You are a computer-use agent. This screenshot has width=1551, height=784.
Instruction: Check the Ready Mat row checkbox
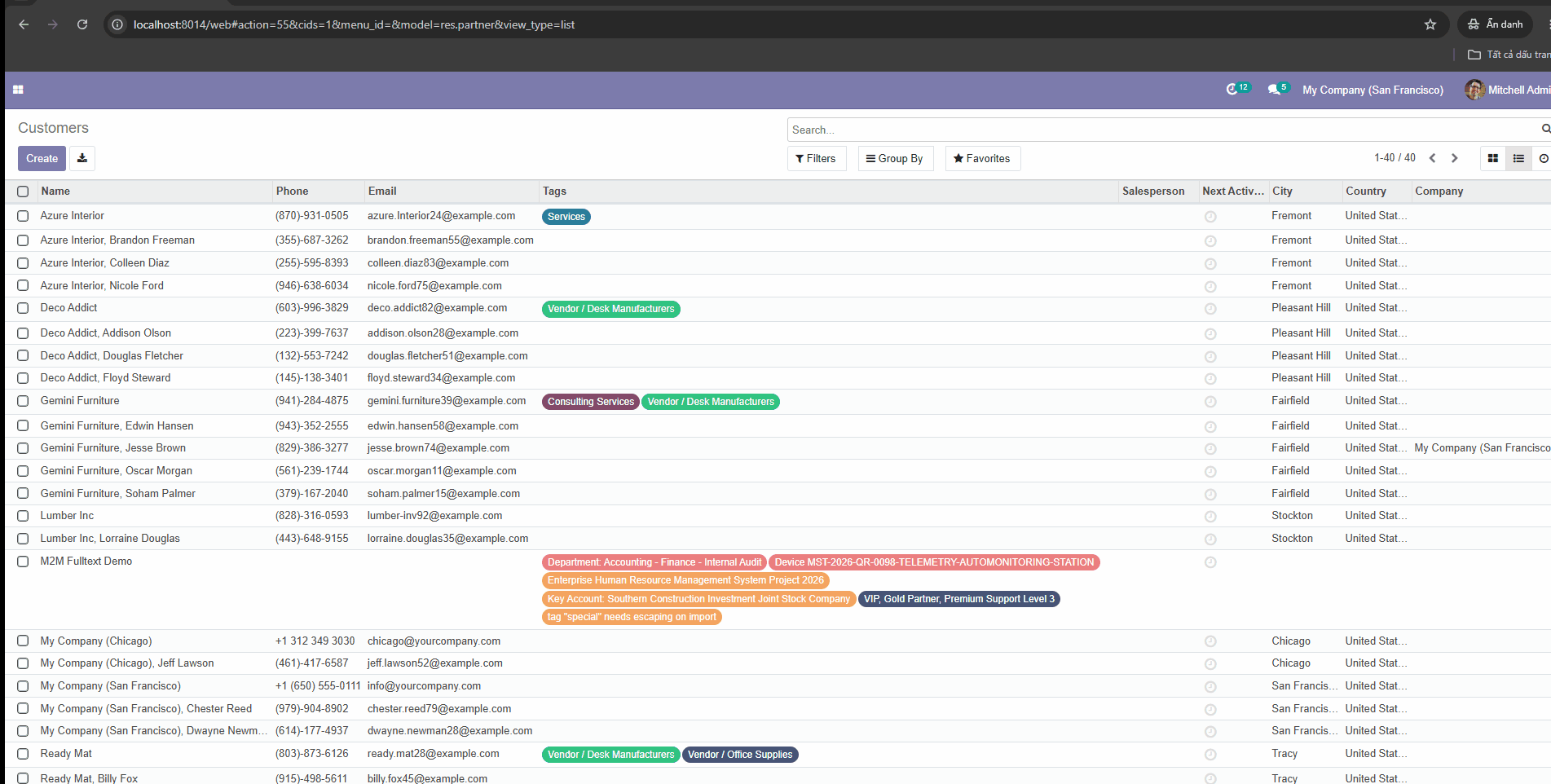[23, 754]
